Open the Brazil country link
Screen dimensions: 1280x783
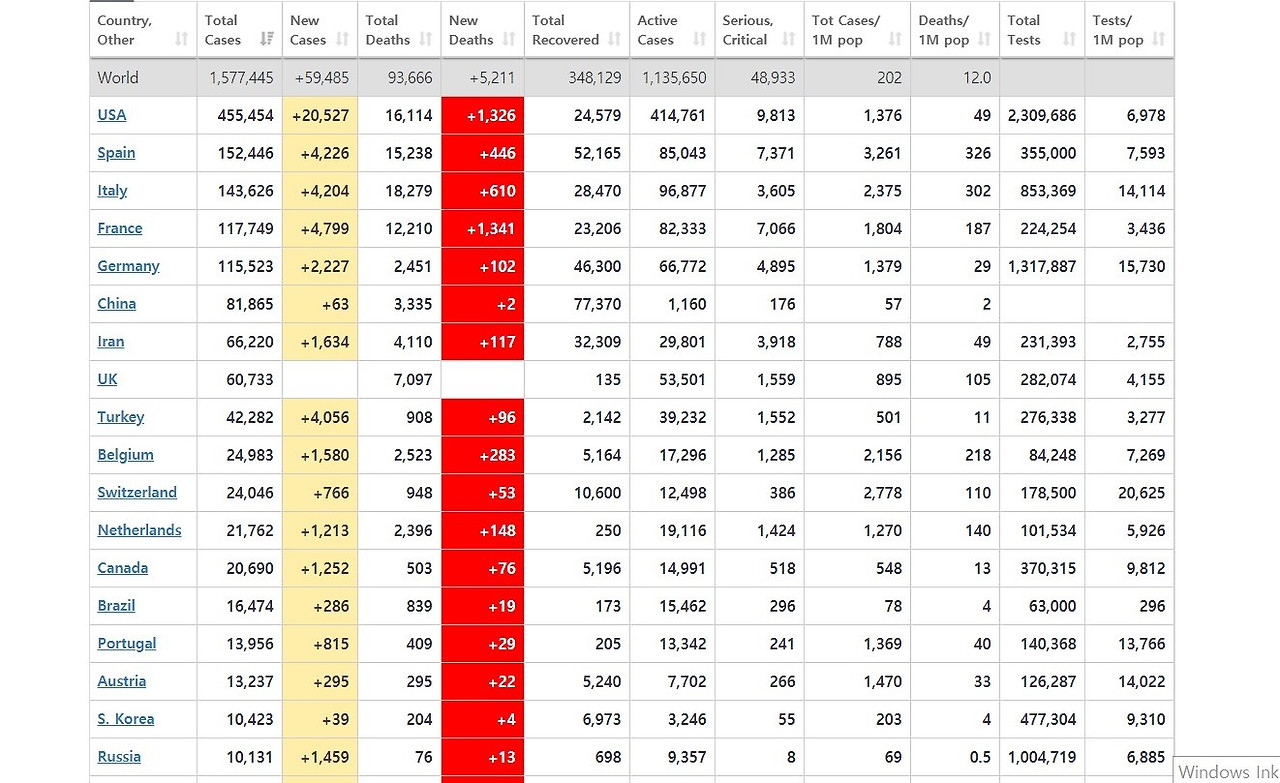pos(116,606)
